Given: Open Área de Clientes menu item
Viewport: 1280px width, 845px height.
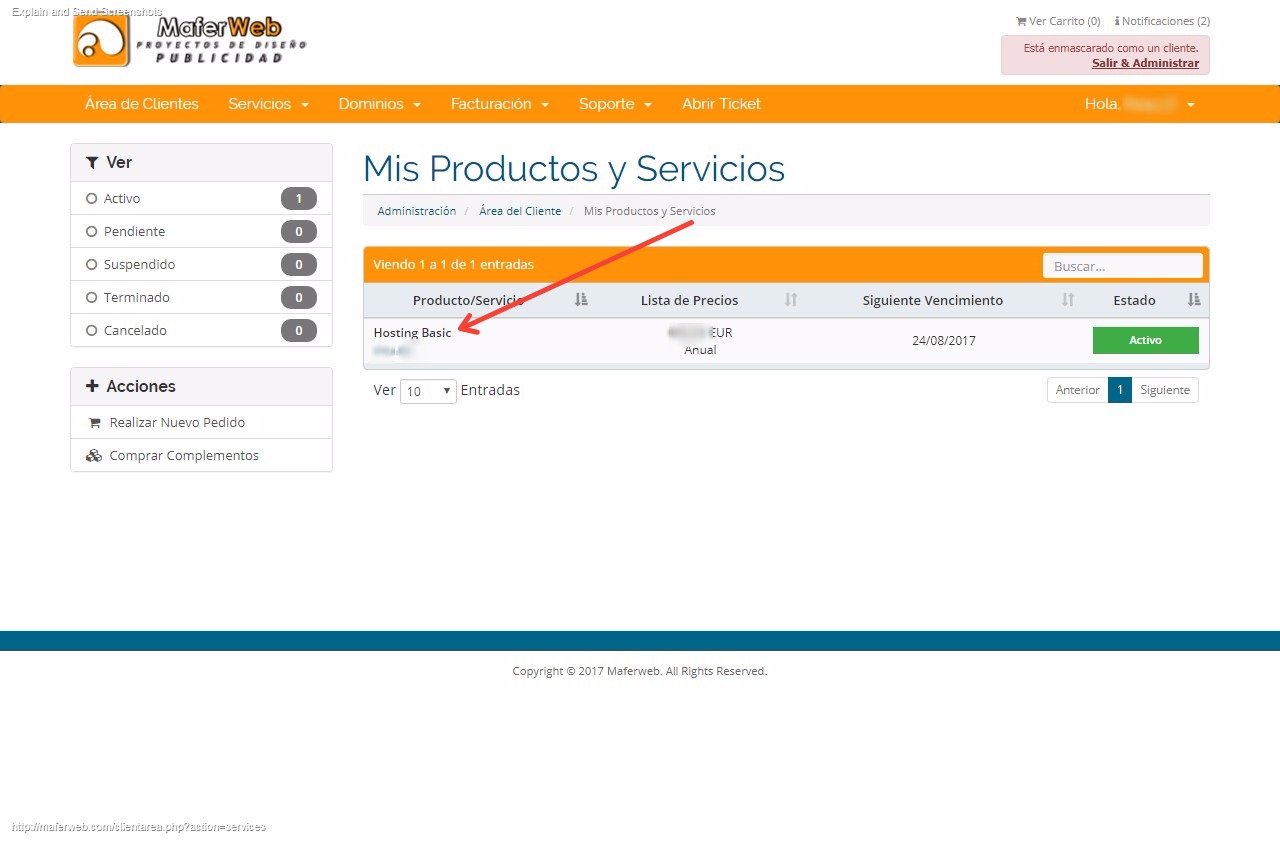Looking at the screenshot, I should click(141, 104).
